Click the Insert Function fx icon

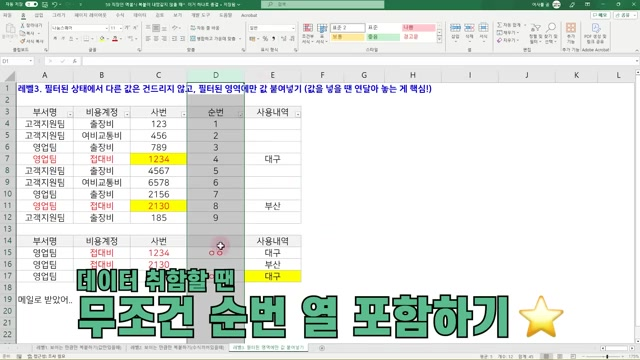pyautogui.click(x=74, y=61)
